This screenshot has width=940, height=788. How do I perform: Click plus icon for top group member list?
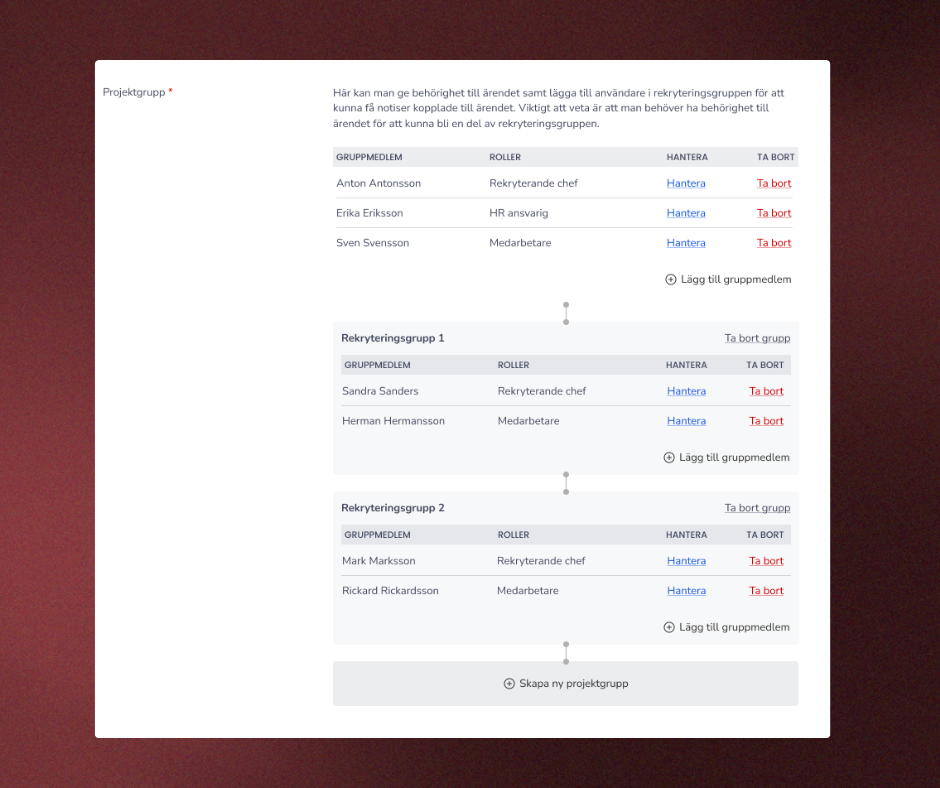click(671, 280)
